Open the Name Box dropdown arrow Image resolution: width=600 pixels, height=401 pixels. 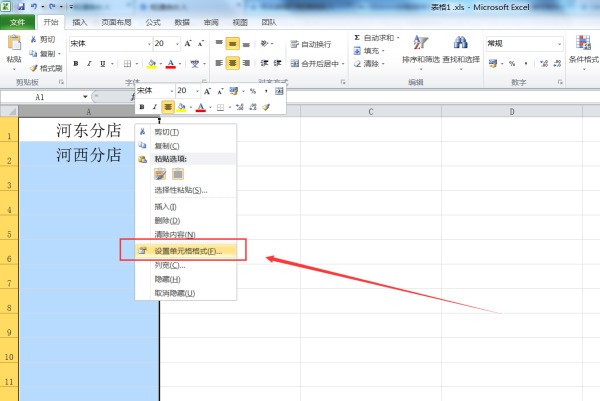point(85,97)
